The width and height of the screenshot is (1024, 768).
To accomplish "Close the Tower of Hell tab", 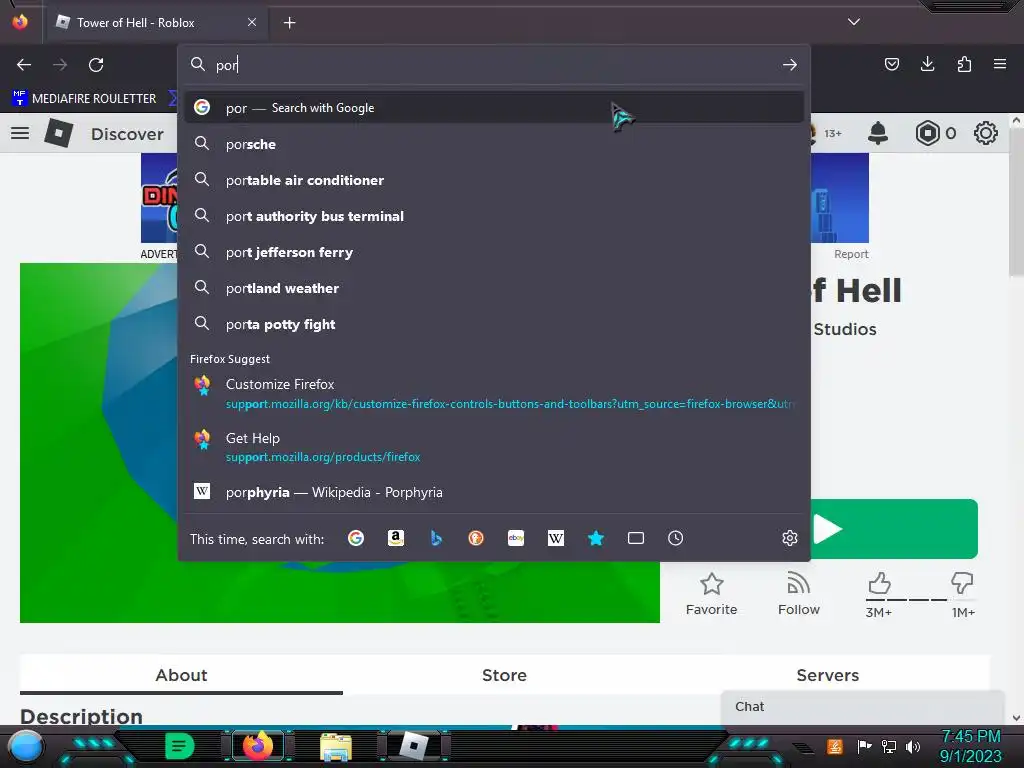I will point(252,22).
